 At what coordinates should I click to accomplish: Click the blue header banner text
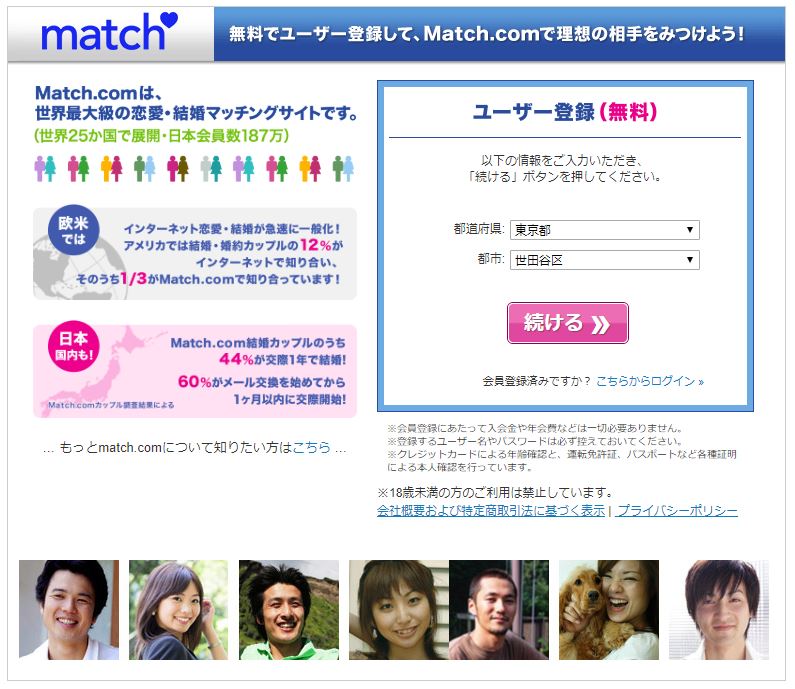coord(487,34)
